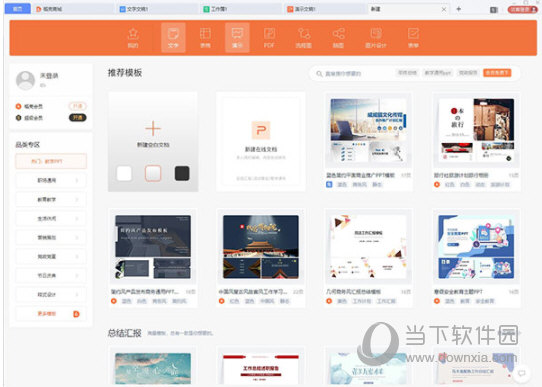Choose the white background swatch
Screen dimensions: 542x387
click(x=124, y=173)
